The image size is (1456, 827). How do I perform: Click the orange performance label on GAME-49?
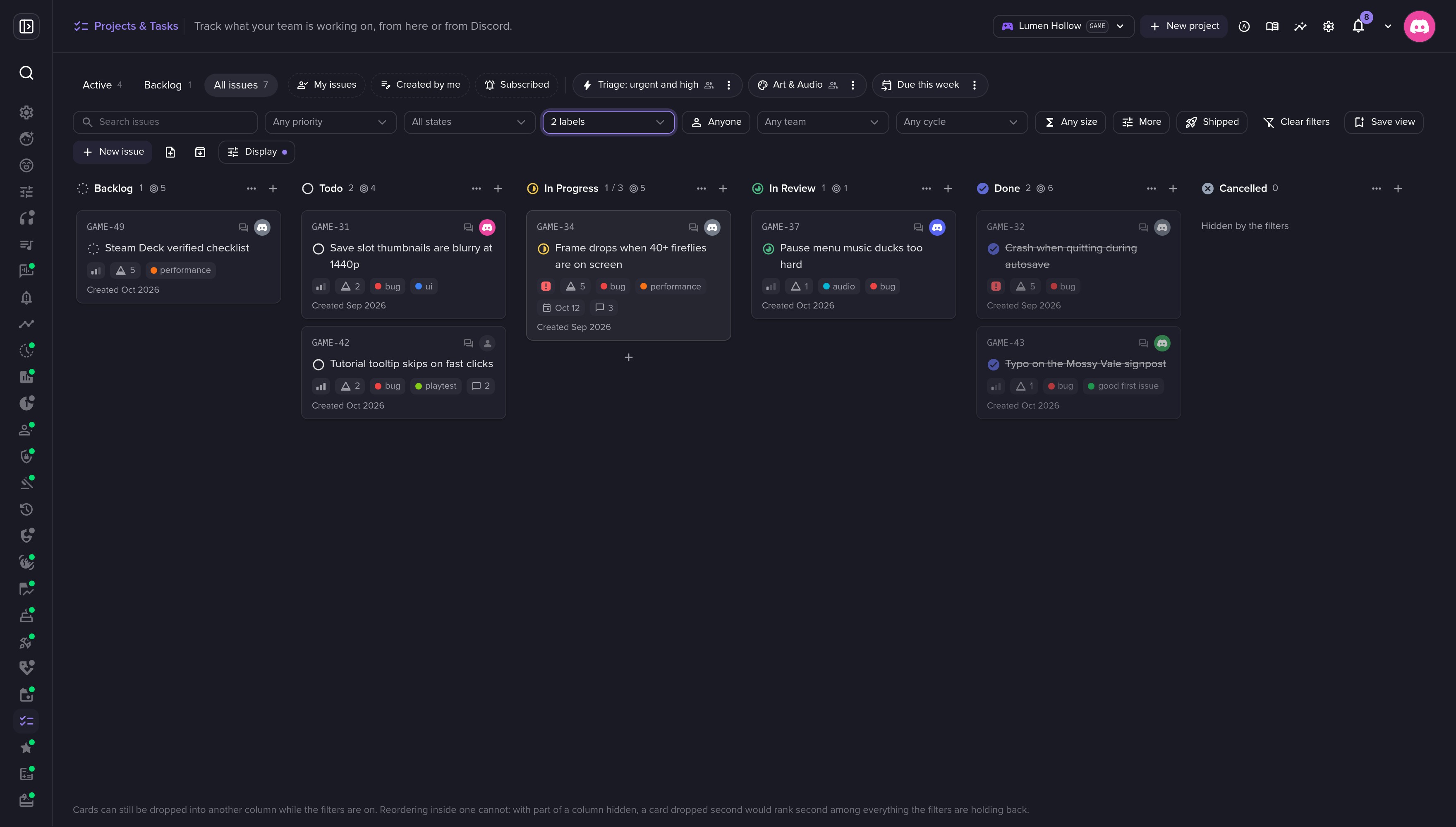(180, 270)
